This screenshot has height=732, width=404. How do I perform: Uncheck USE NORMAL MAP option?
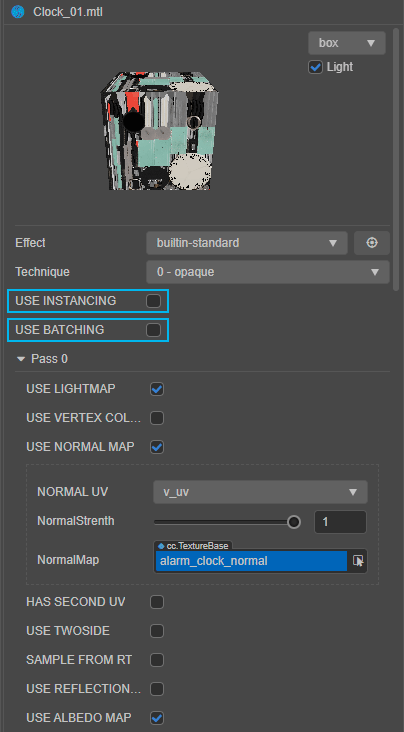(x=157, y=447)
